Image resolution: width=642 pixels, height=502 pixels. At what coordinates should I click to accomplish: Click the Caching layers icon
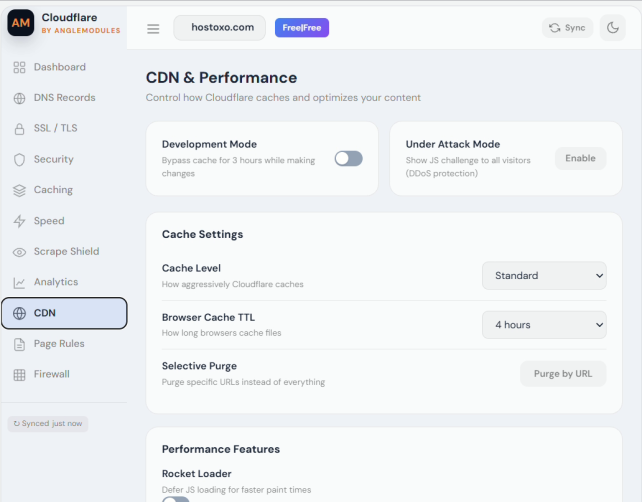pos(19,190)
